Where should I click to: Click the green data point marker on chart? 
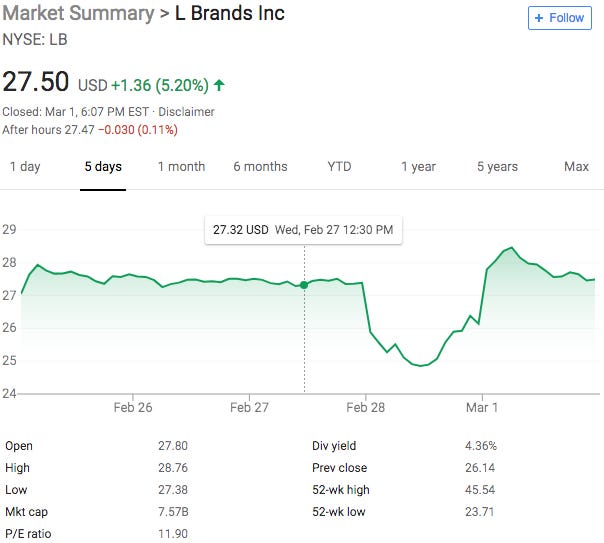coord(304,285)
